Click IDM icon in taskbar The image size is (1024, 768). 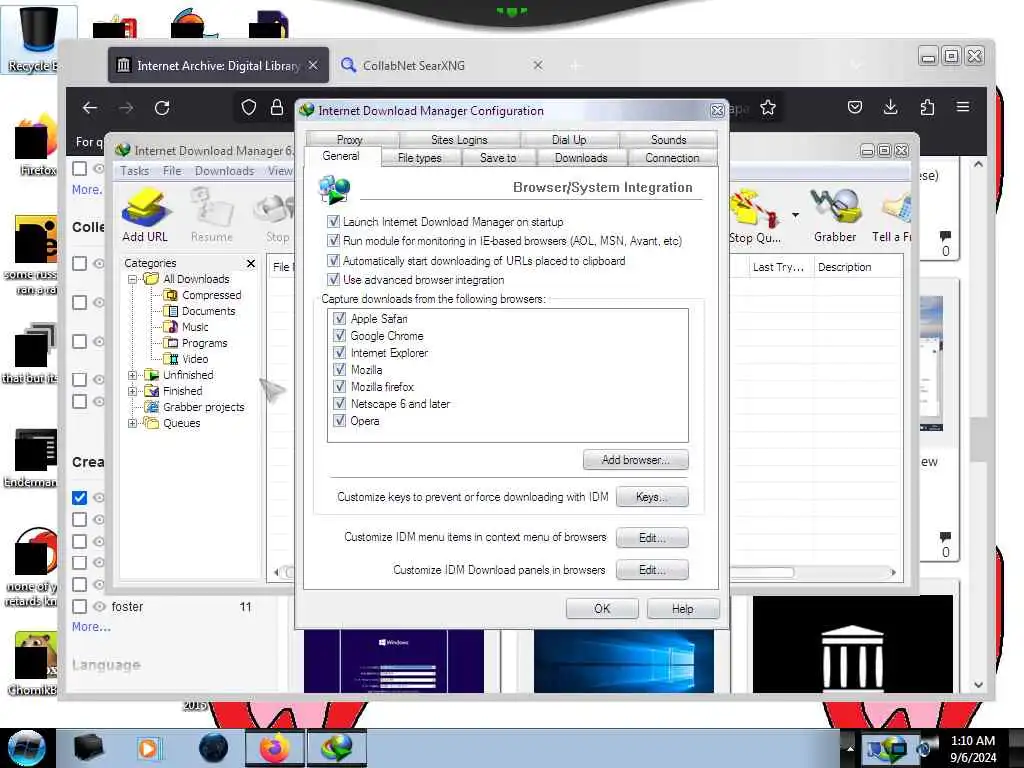(x=337, y=748)
